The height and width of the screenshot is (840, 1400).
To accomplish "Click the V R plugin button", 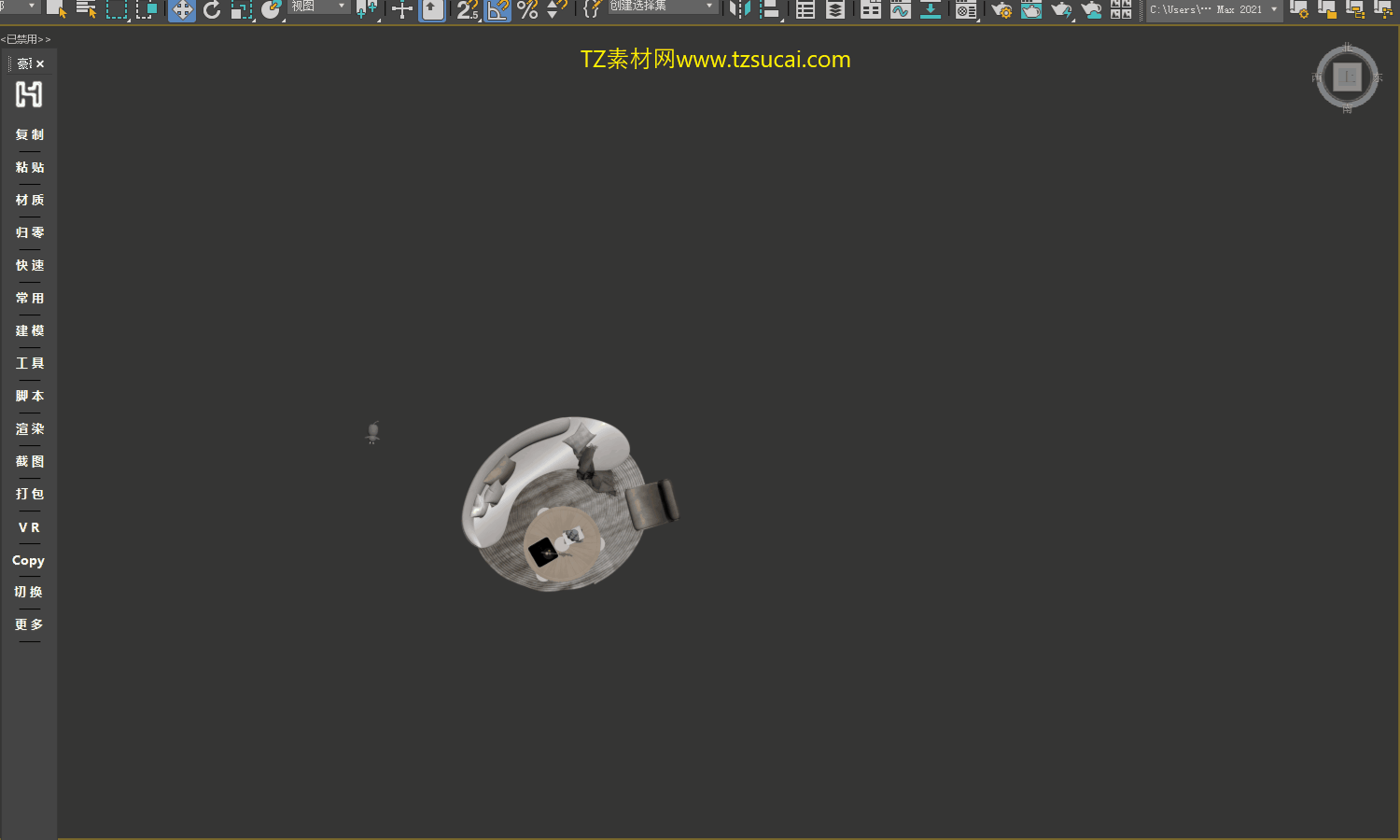I will click(30, 527).
